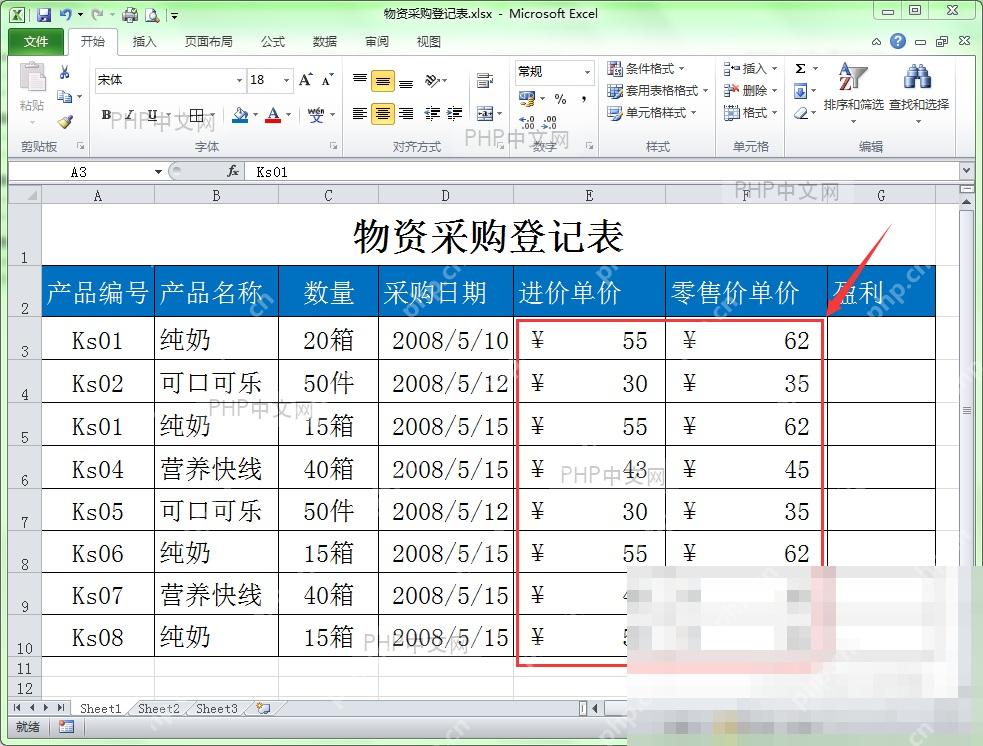Click the merge and center icon
Image resolution: width=983 pixels, height=746 pixels.
pyautogui.click(x=485, y=113)
